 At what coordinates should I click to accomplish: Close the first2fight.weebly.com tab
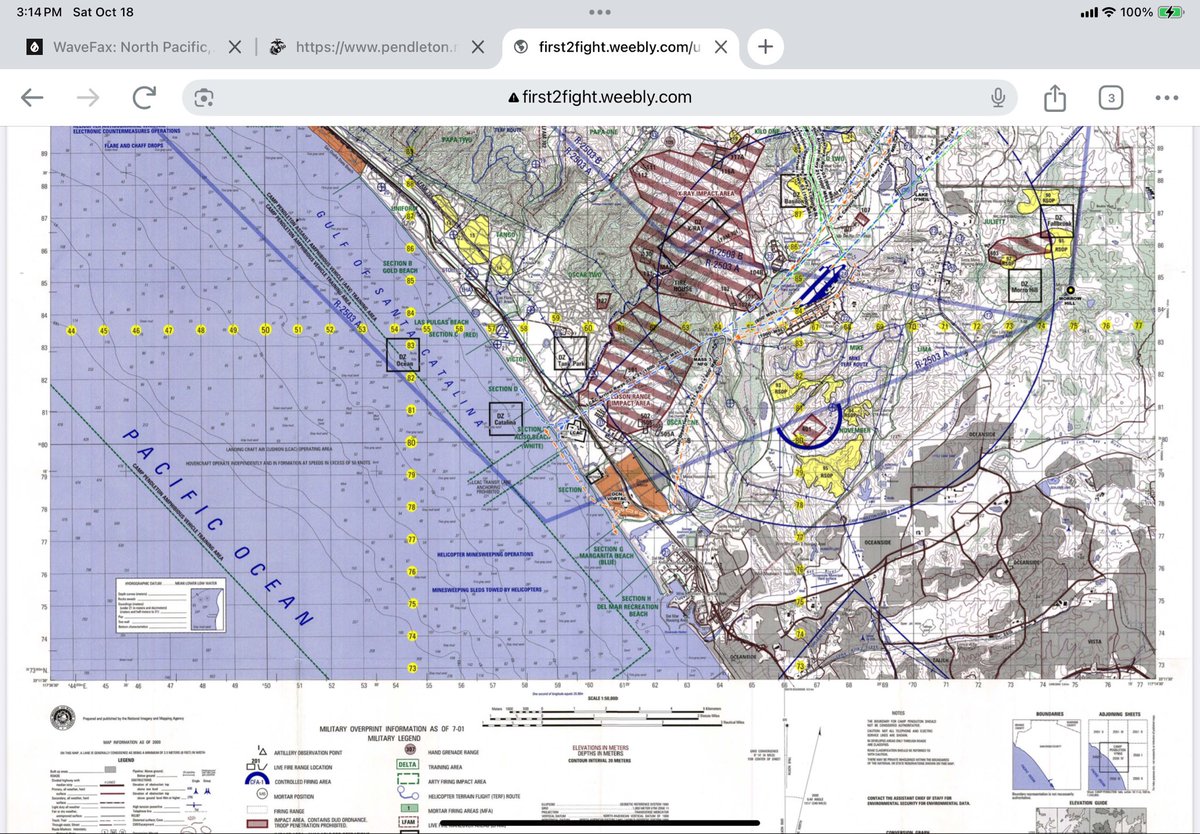[x=722, y=46]
